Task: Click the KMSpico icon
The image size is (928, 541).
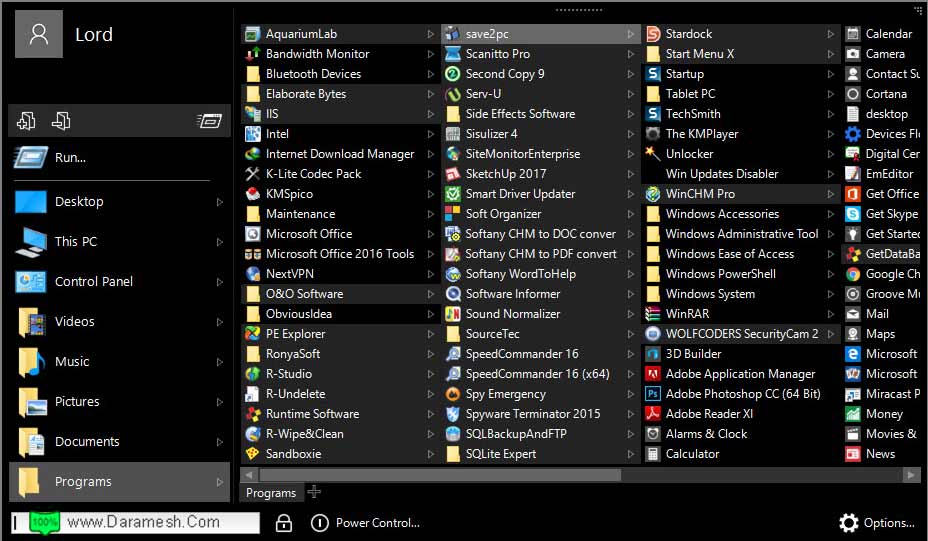Action: tap(253, 194)
